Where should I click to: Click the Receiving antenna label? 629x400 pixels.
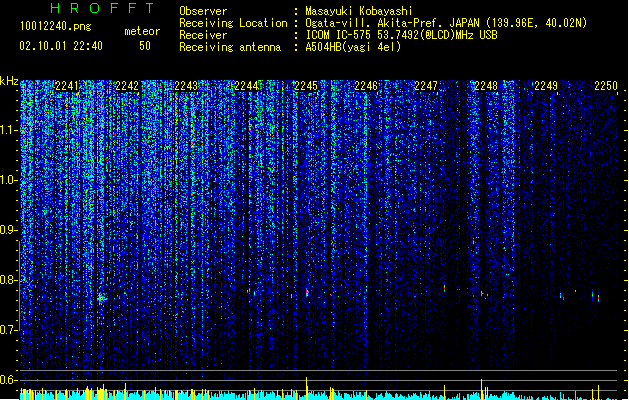click(230, 47)
